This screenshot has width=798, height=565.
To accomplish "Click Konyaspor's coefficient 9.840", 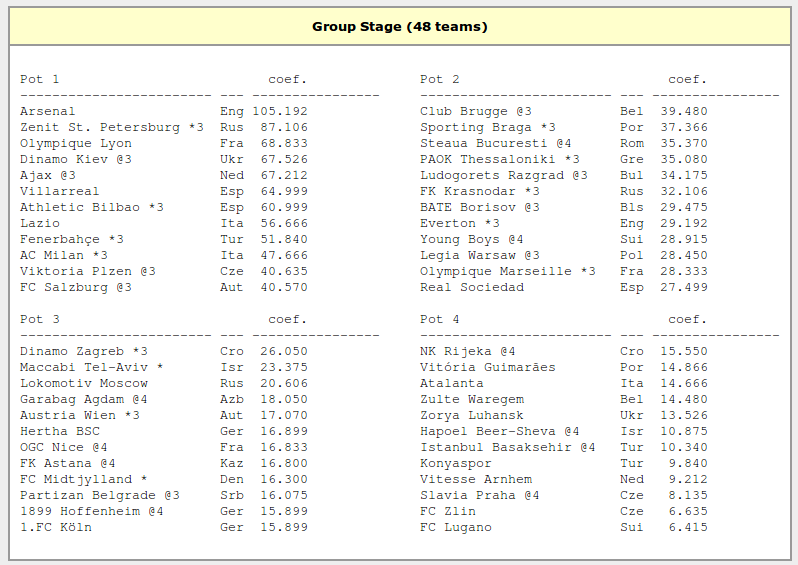I will pos(688,463).
